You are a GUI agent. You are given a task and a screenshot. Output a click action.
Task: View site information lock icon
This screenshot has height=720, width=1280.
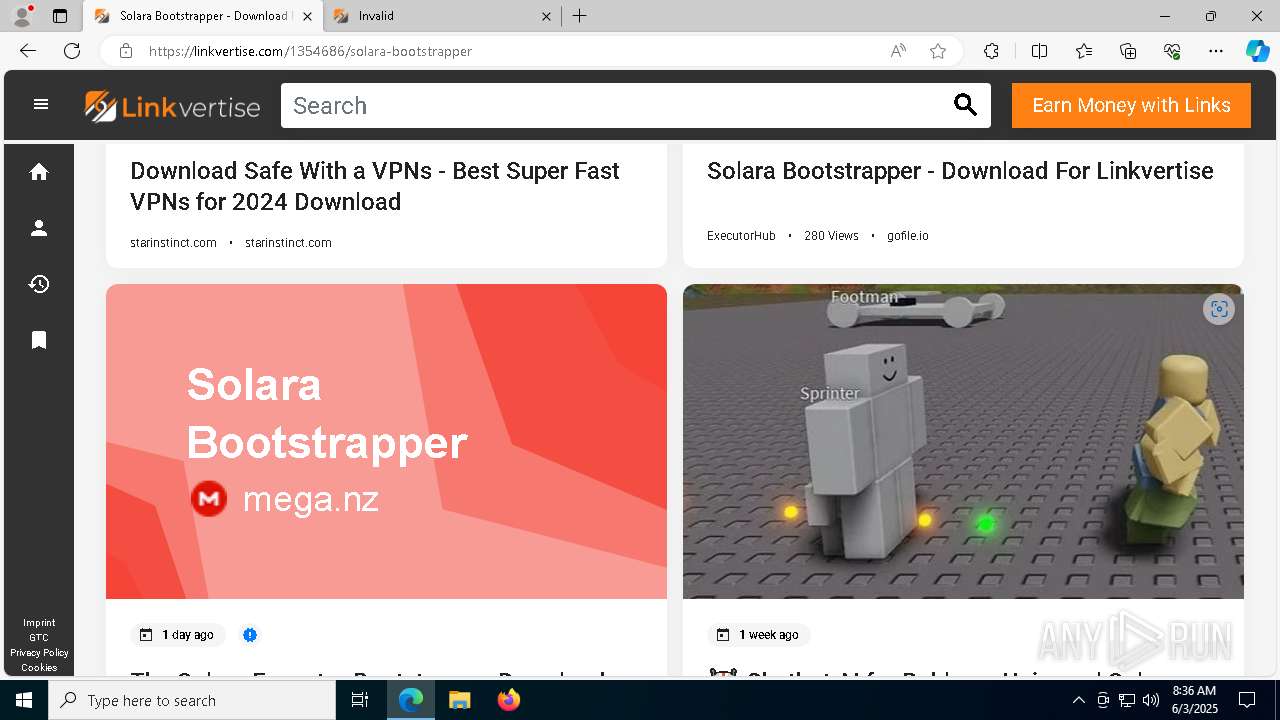(126, 51)
